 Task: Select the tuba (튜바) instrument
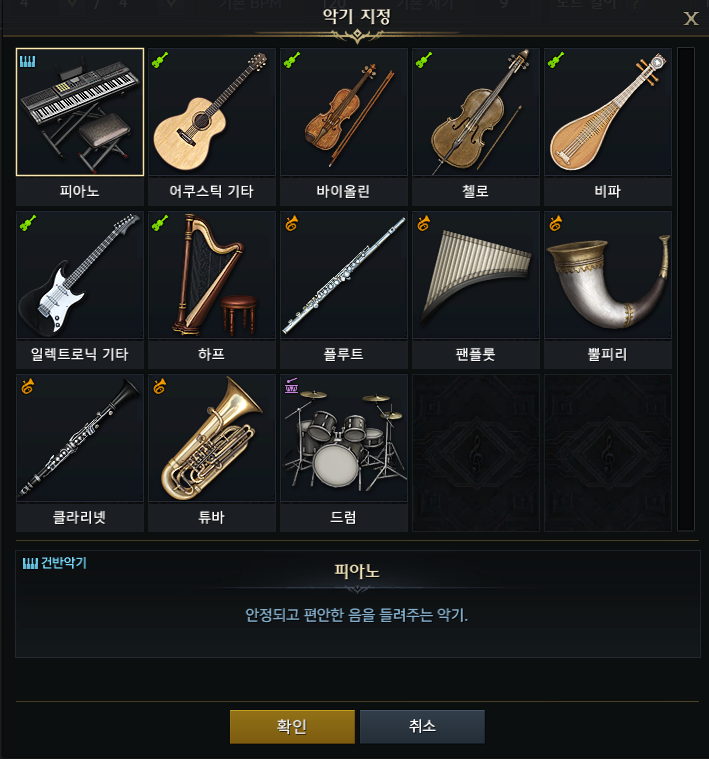coord(212,453)
